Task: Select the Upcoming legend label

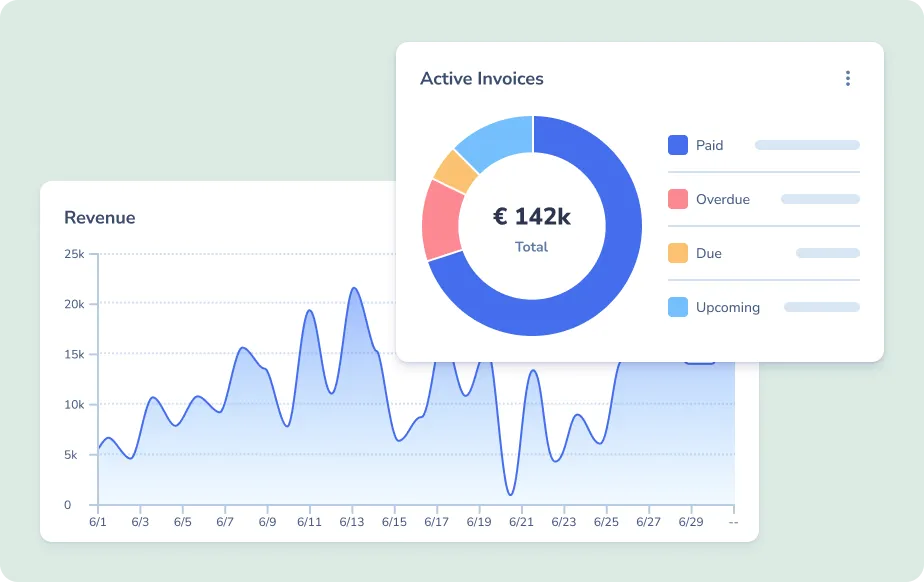Action: click(727, 308)
